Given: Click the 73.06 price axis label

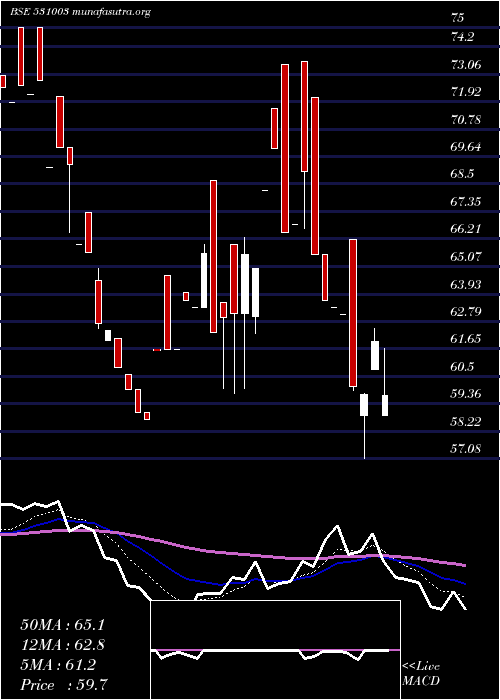Looking at the screenshot, I should [x=467, y=65].
